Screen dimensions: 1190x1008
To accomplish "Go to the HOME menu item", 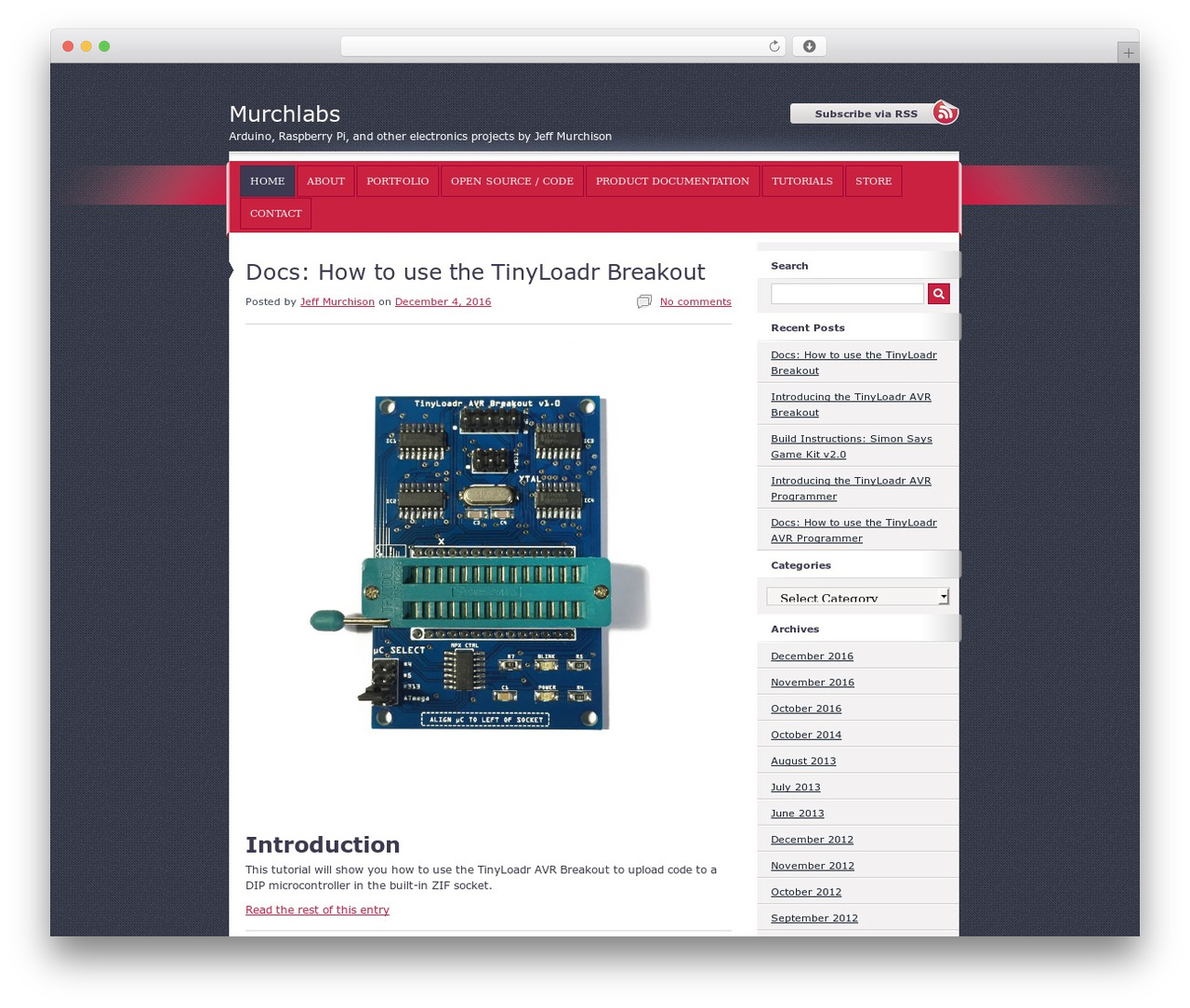I will coord(268,181).
